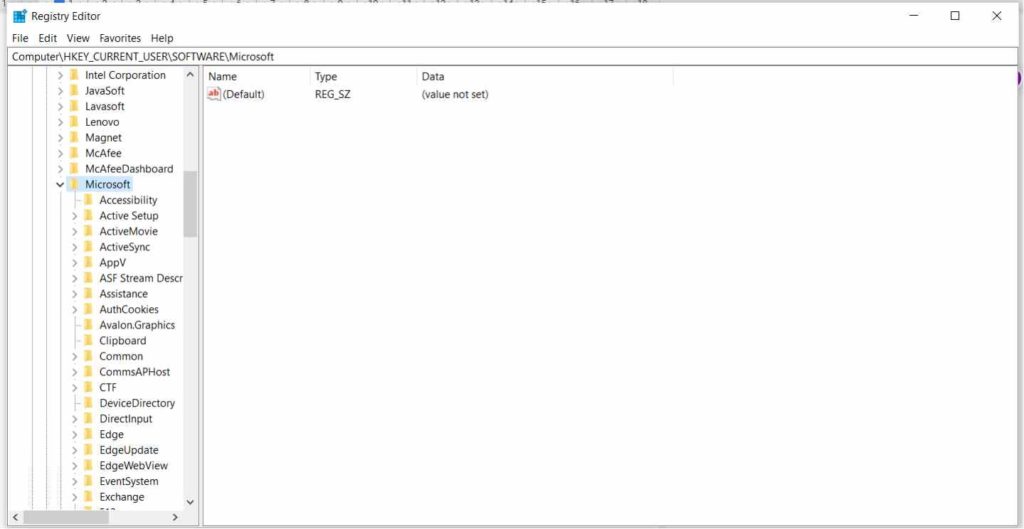Click the Assistance folder icon

(x=88, y=294)
